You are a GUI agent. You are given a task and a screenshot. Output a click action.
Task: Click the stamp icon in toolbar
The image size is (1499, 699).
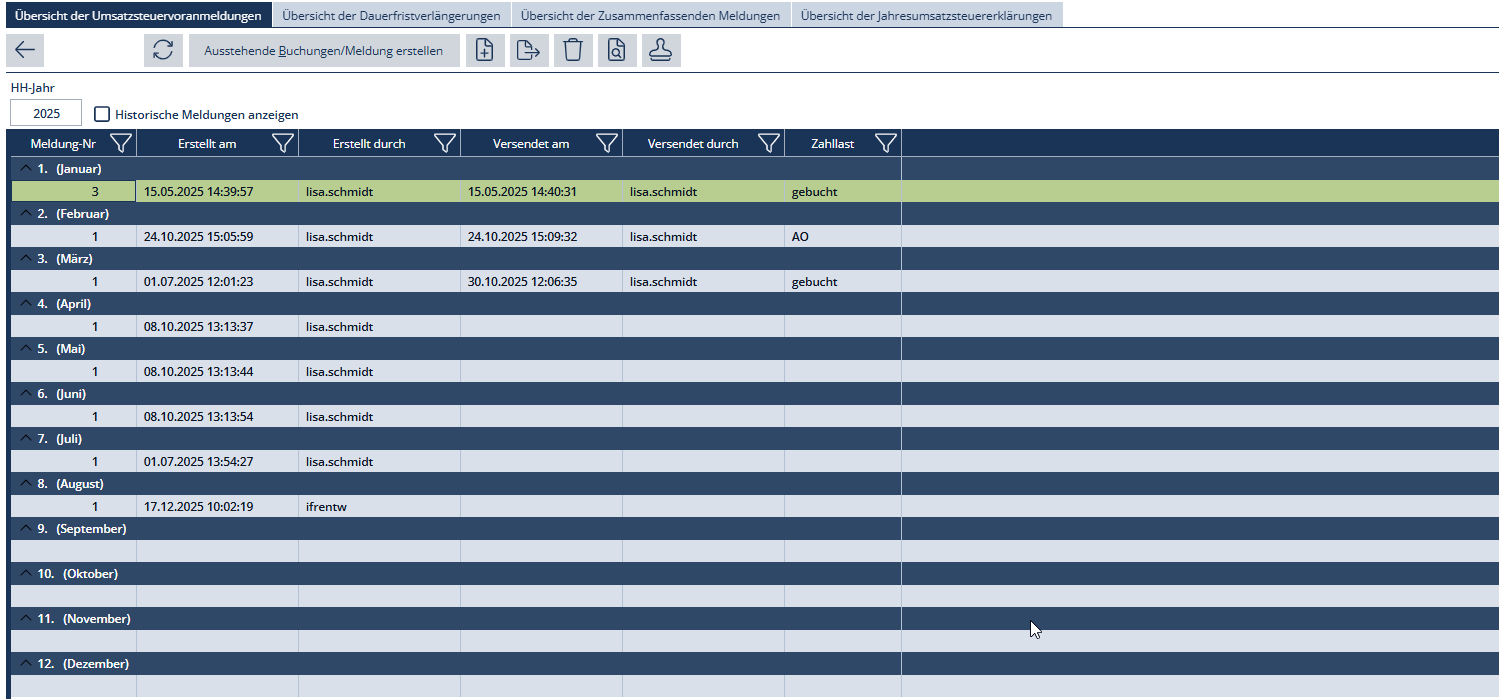[x=661, y=51]
